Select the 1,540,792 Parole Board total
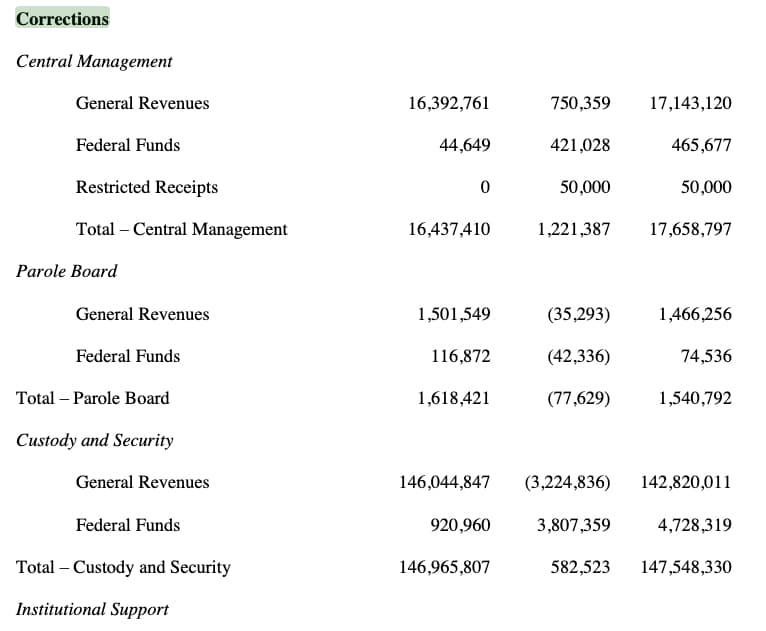 click(695, 399)
